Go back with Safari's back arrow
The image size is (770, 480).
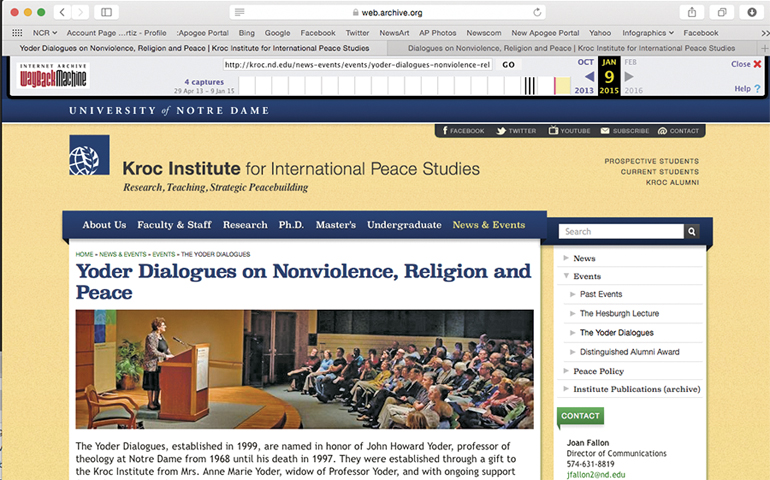pos(62,12)
